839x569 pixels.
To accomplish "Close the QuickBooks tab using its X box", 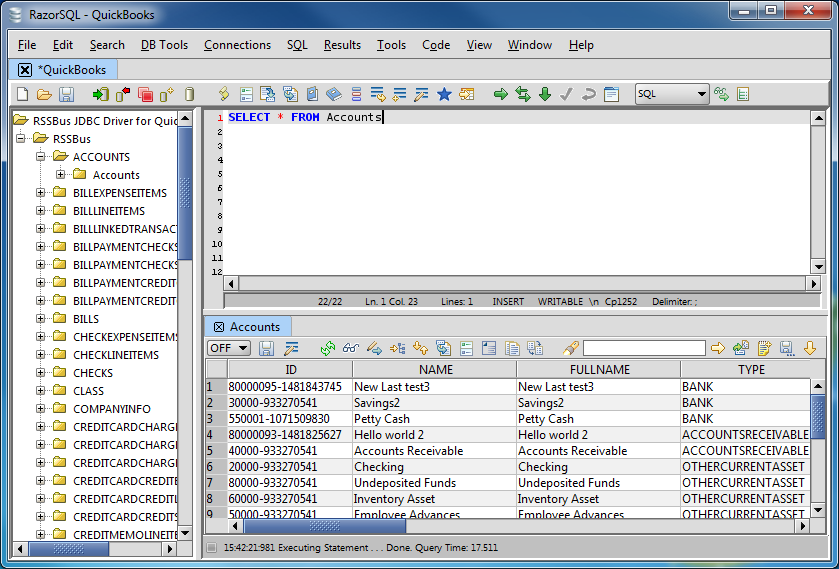I will 25,70.
